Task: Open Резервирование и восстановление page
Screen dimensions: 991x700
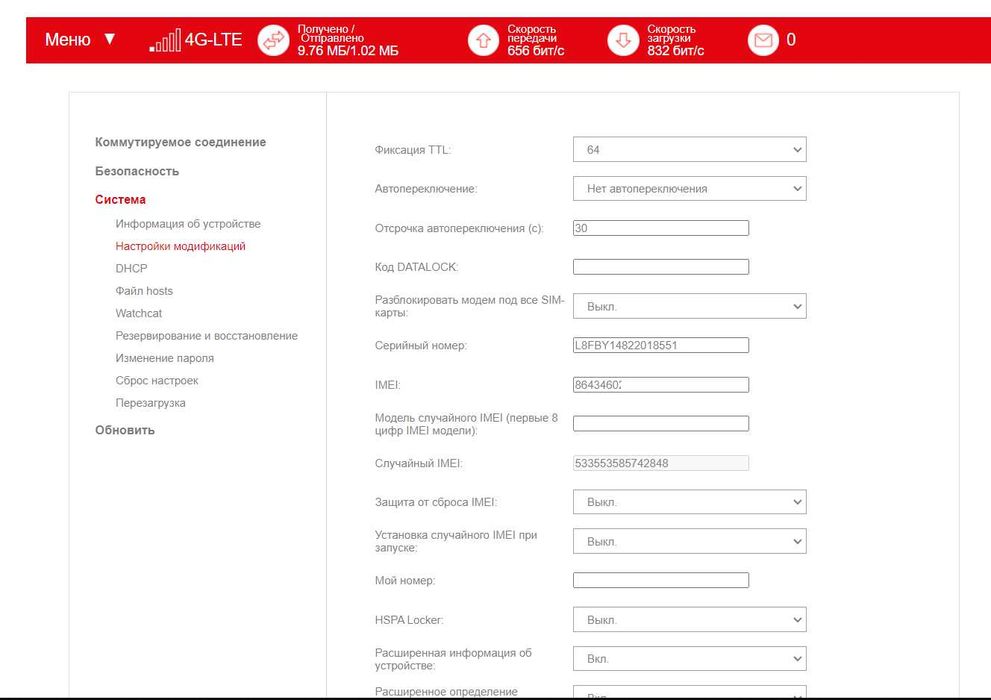Action: coord(206,336)
